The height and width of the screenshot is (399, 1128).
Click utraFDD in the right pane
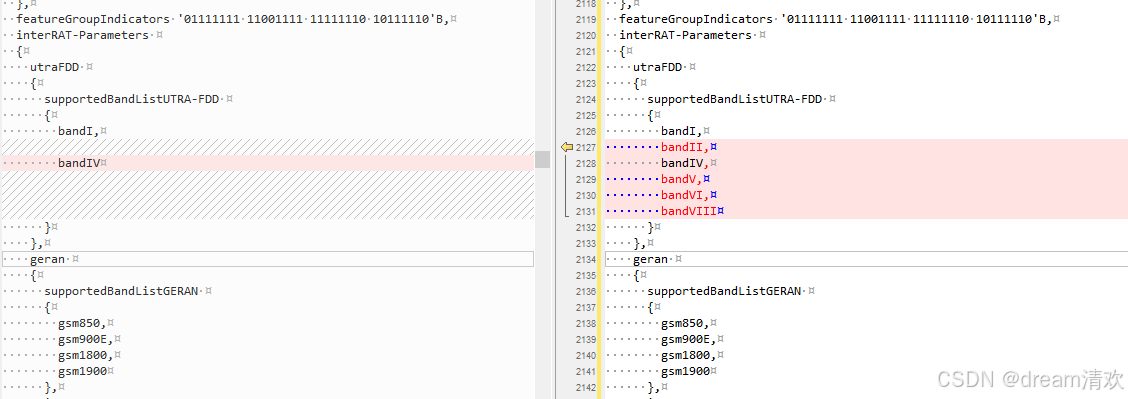pos(658,67)
